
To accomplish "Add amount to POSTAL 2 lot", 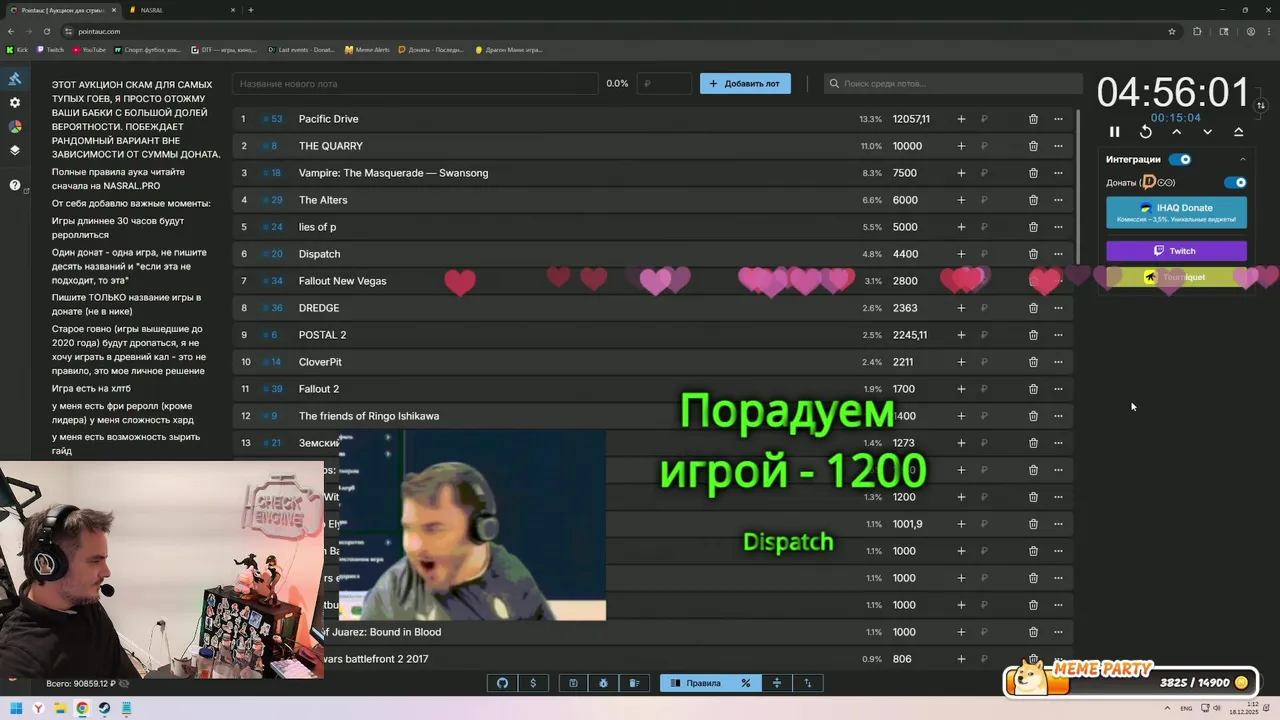I will (961, 335).
